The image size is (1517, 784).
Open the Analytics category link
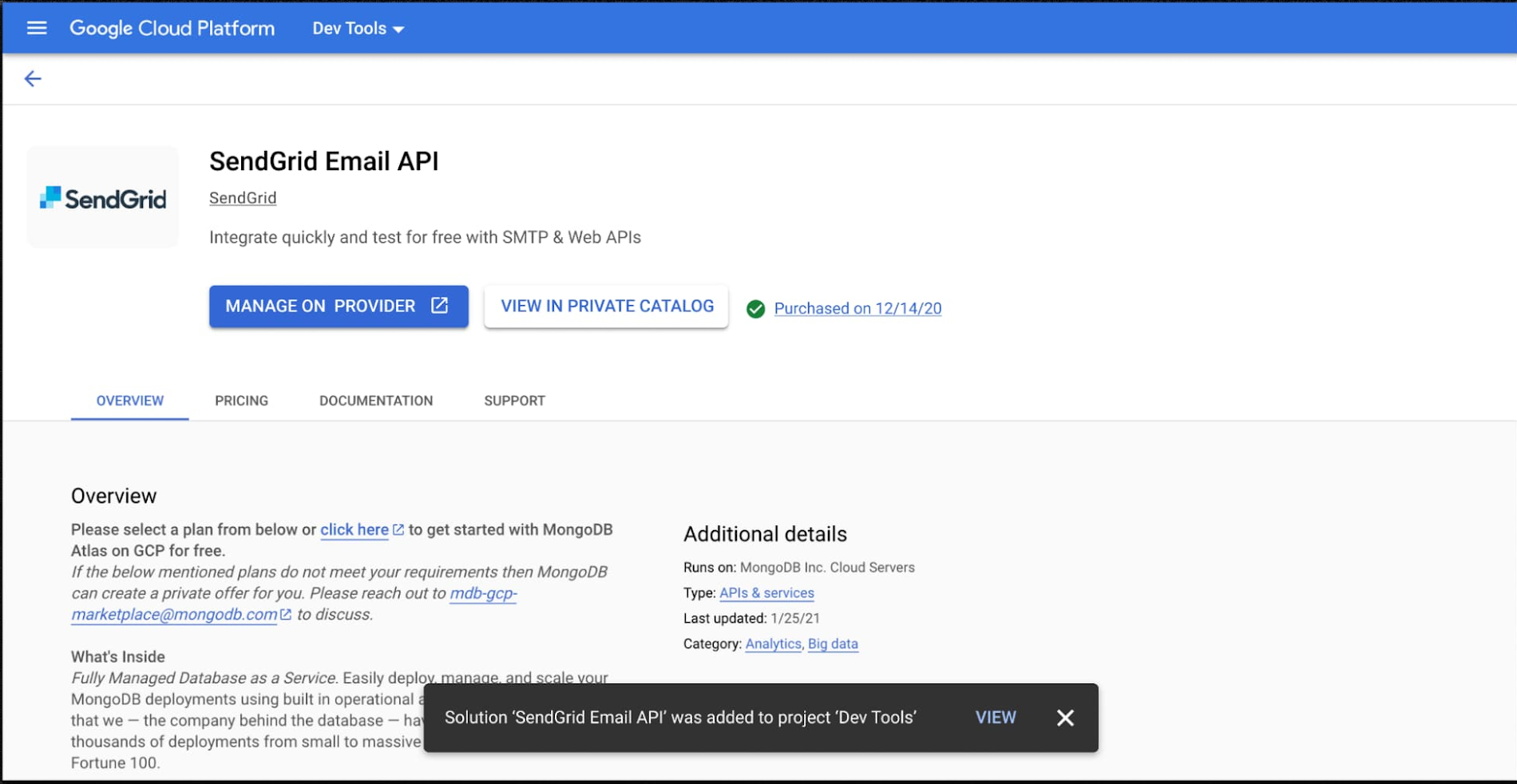point(773,644)
